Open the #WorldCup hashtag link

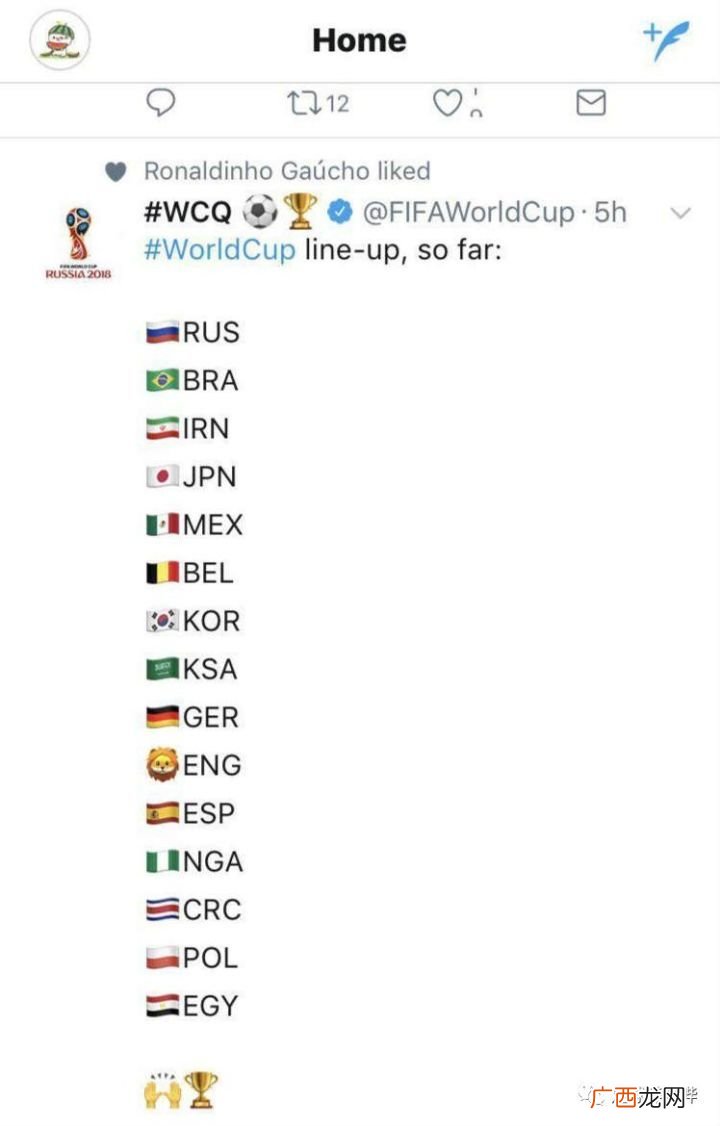(x=220, y=250)
